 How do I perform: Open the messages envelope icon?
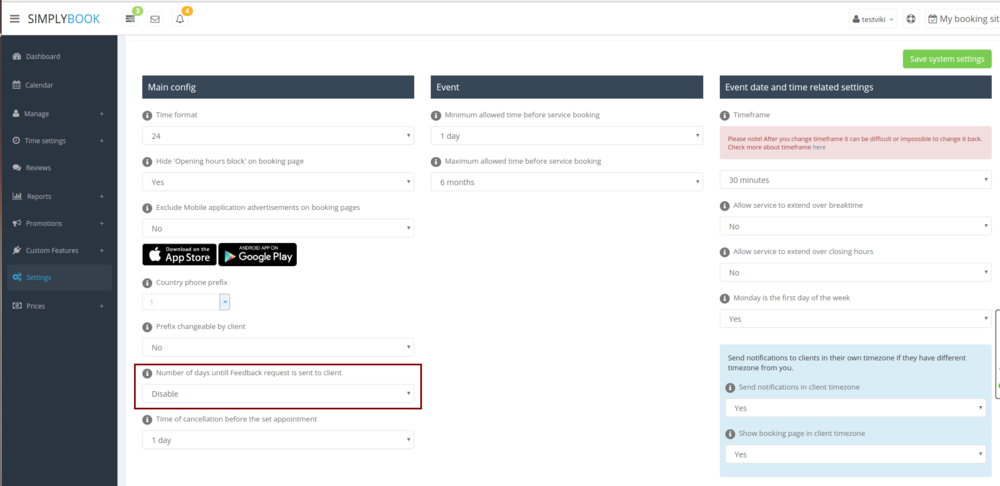[x=155, y=19]
